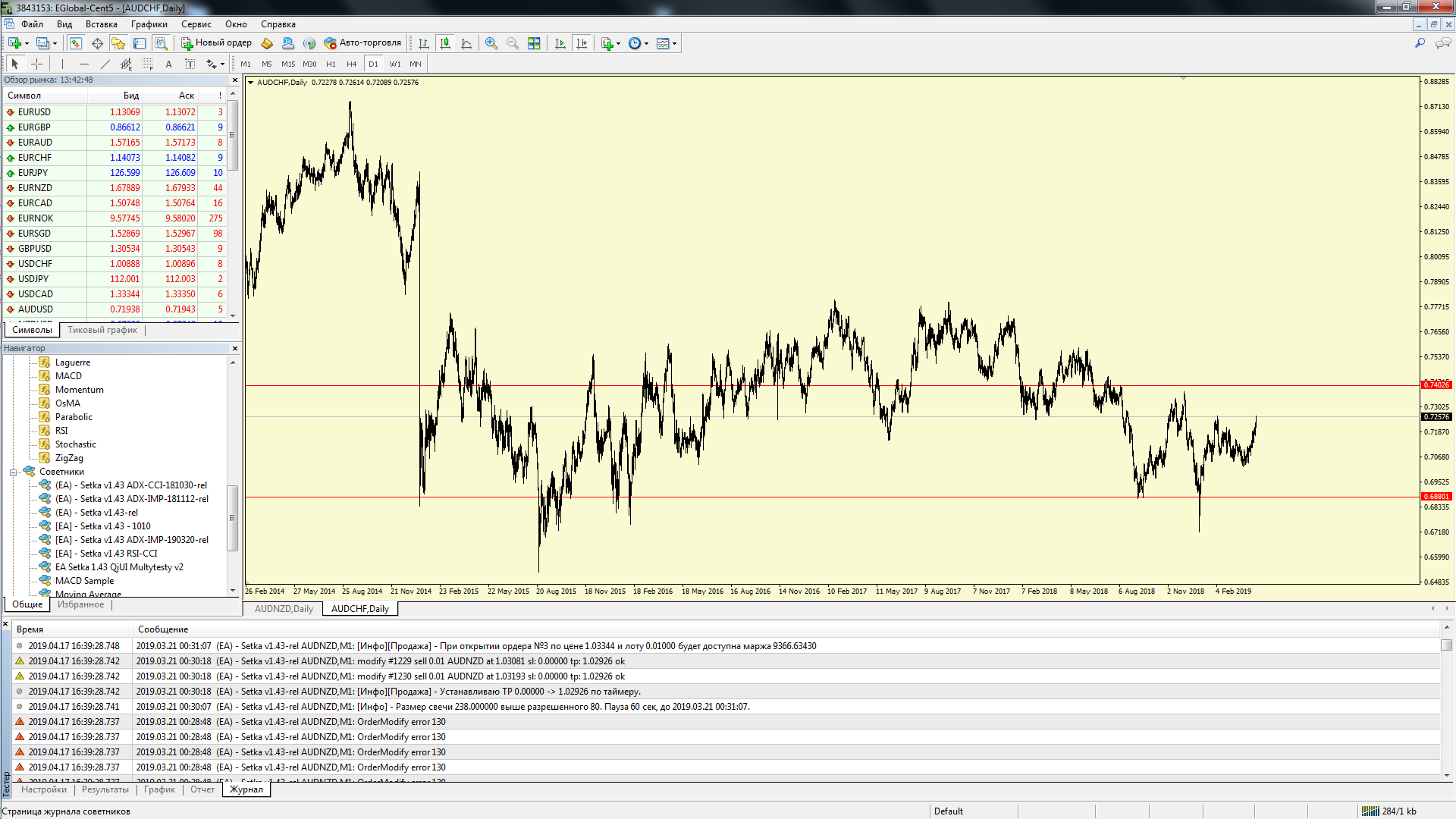The height and width of the screenshot is (819, 1456).
Task: Open the MetaEditor book icon
Action: [x=267, y=43]
